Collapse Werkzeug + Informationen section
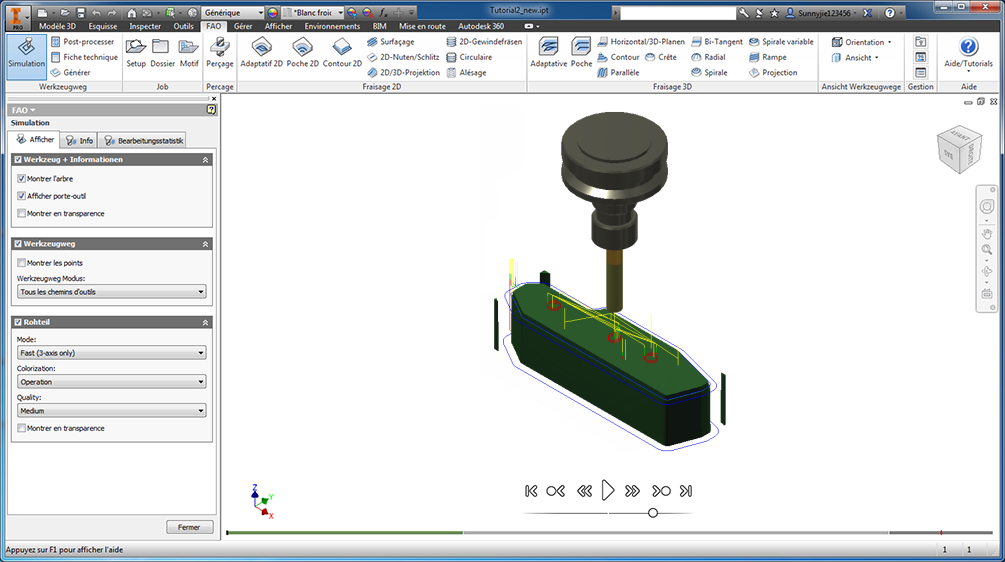1005x562 pixels. pos(205,160)
